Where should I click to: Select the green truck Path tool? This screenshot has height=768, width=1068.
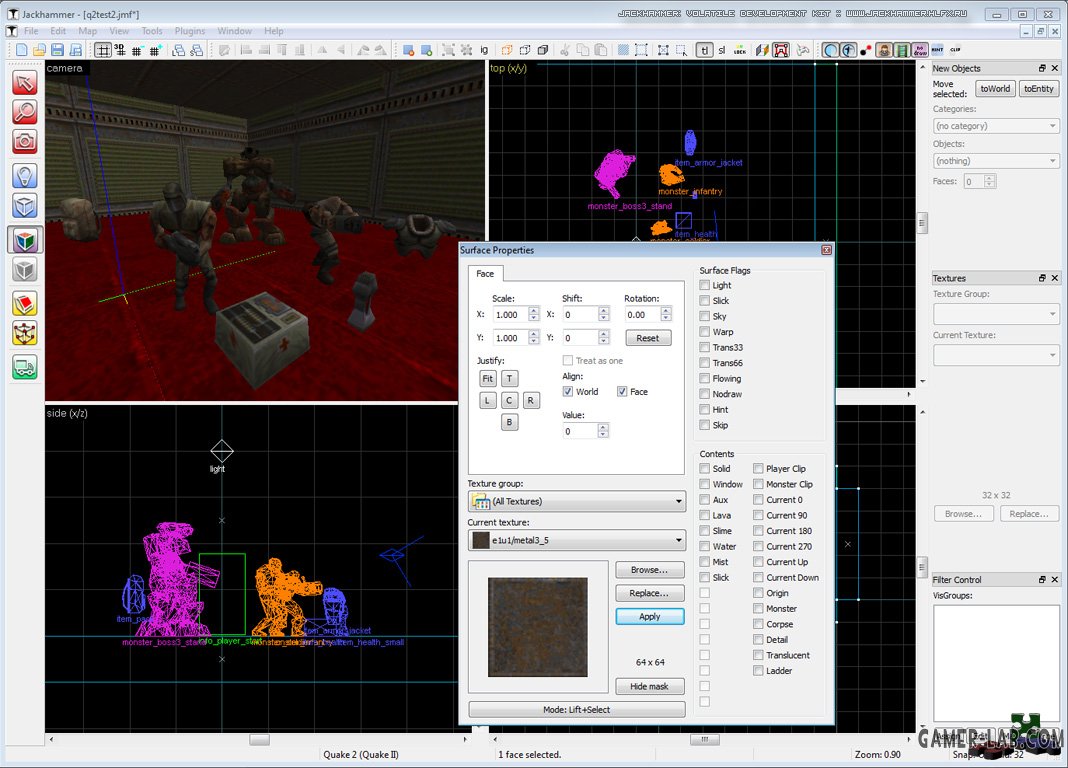click(25, 368)
